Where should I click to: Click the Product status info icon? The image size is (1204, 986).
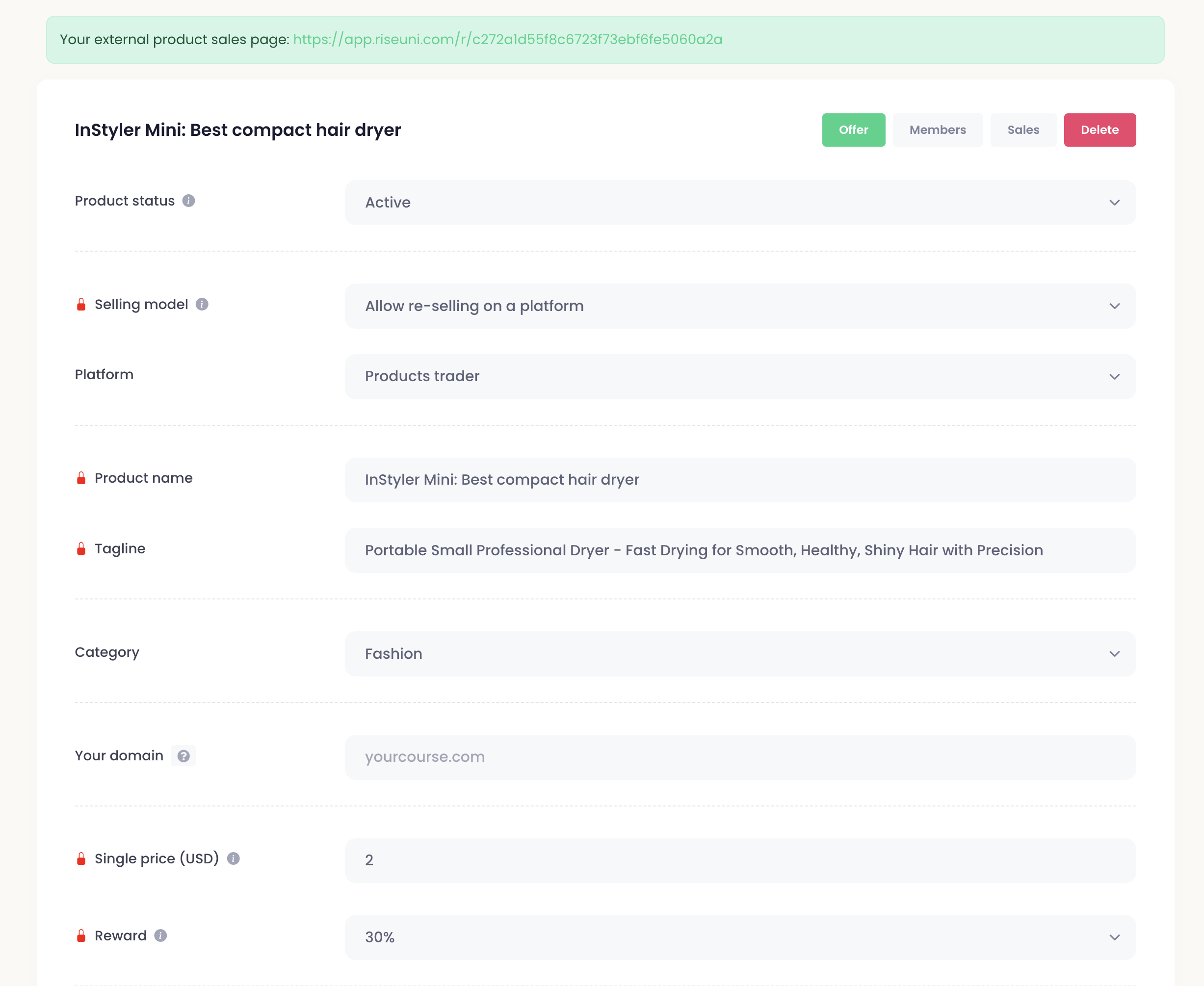click(x=188, y=201)
